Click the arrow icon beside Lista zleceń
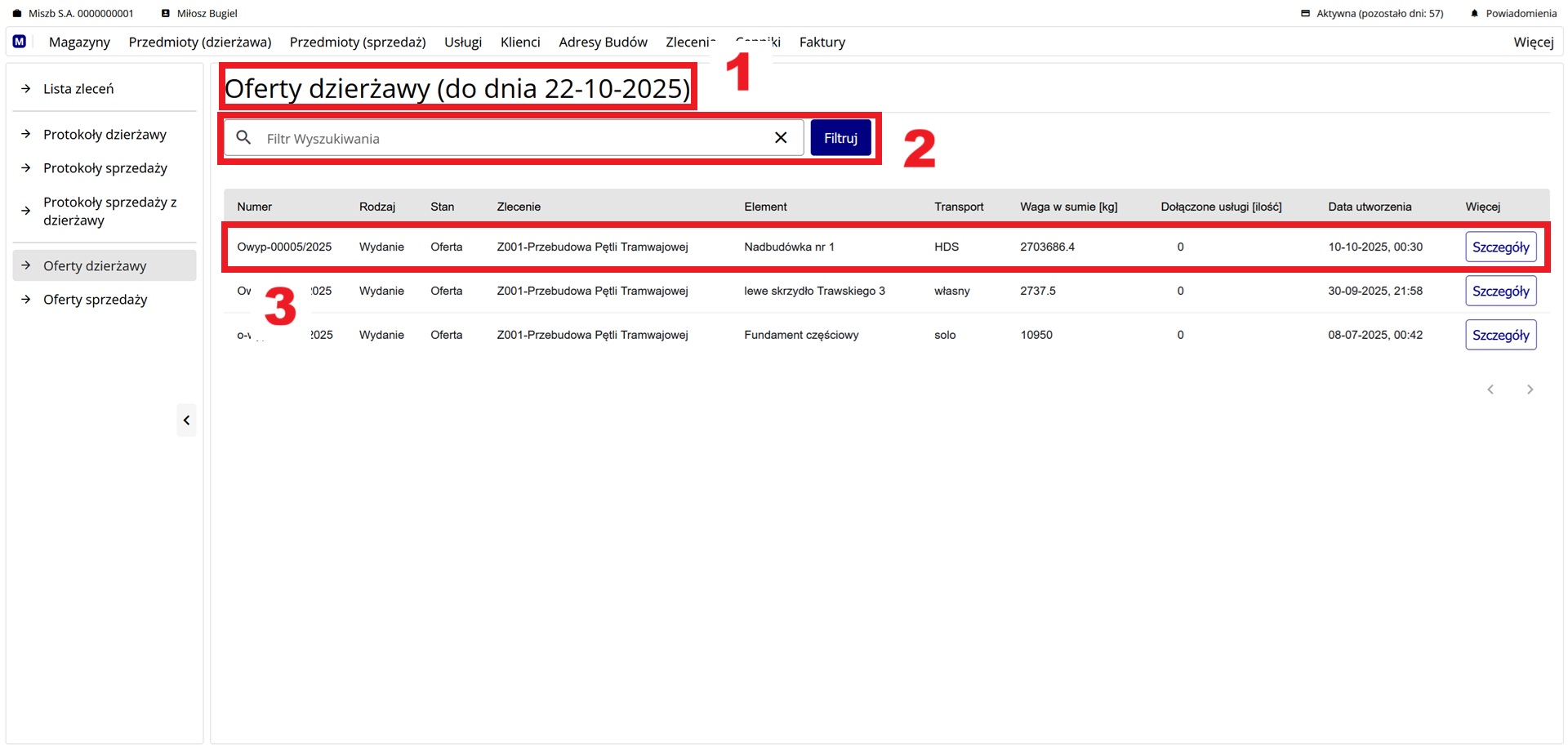 click(x=26, y=89)
